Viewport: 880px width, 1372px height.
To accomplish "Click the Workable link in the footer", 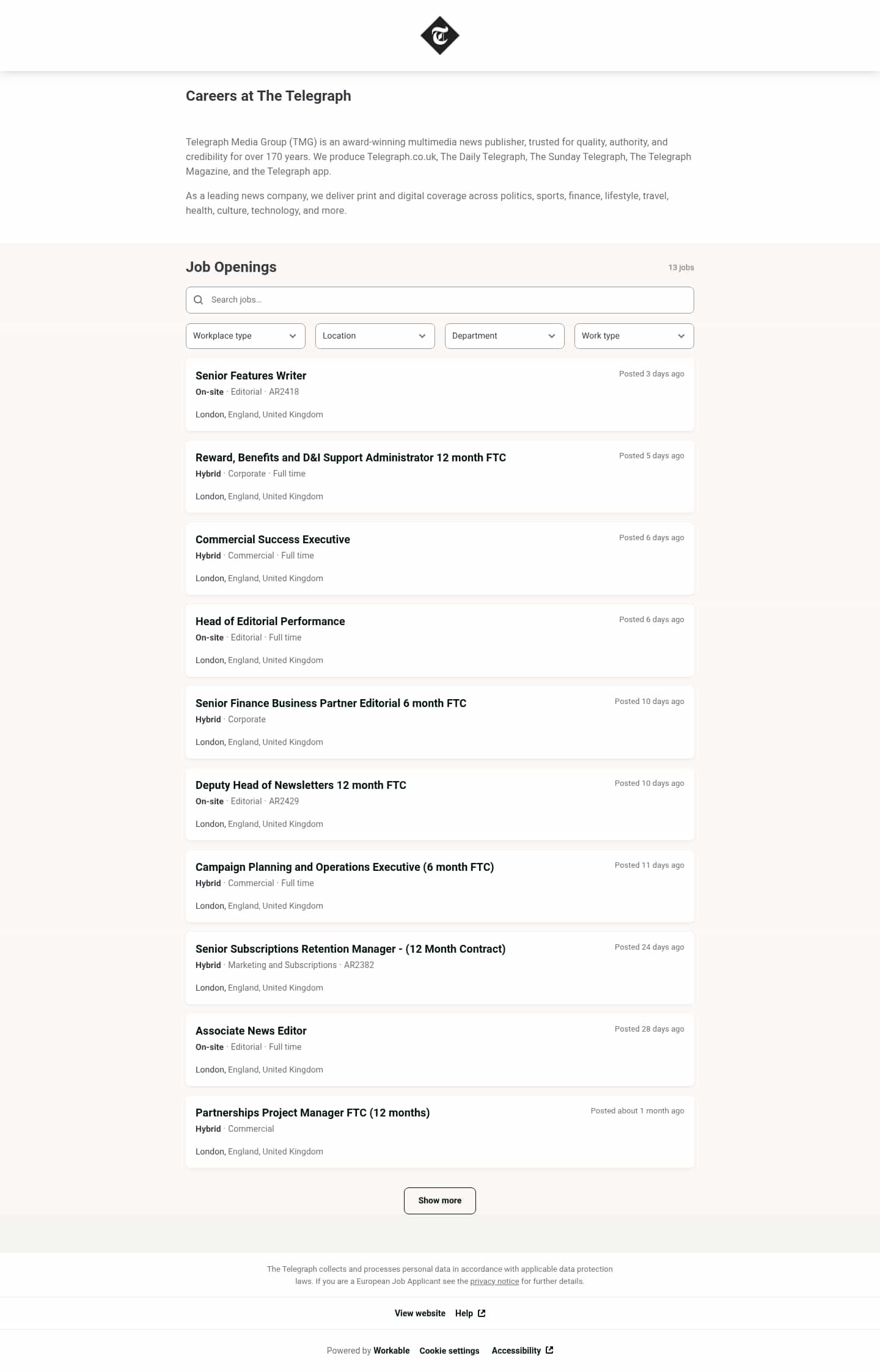I will point(392,1351).
